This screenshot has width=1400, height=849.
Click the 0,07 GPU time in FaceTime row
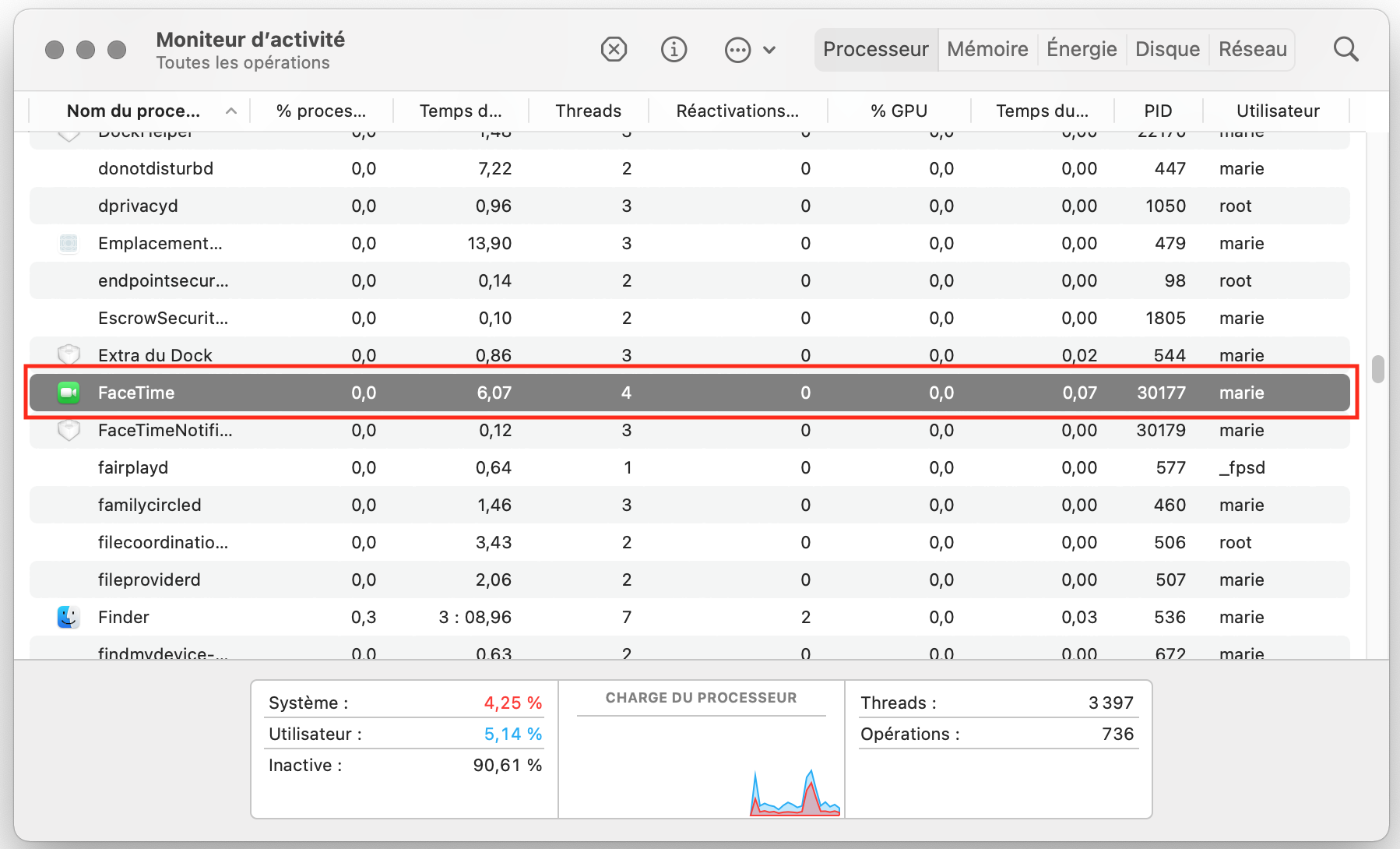click(1079, 393)
